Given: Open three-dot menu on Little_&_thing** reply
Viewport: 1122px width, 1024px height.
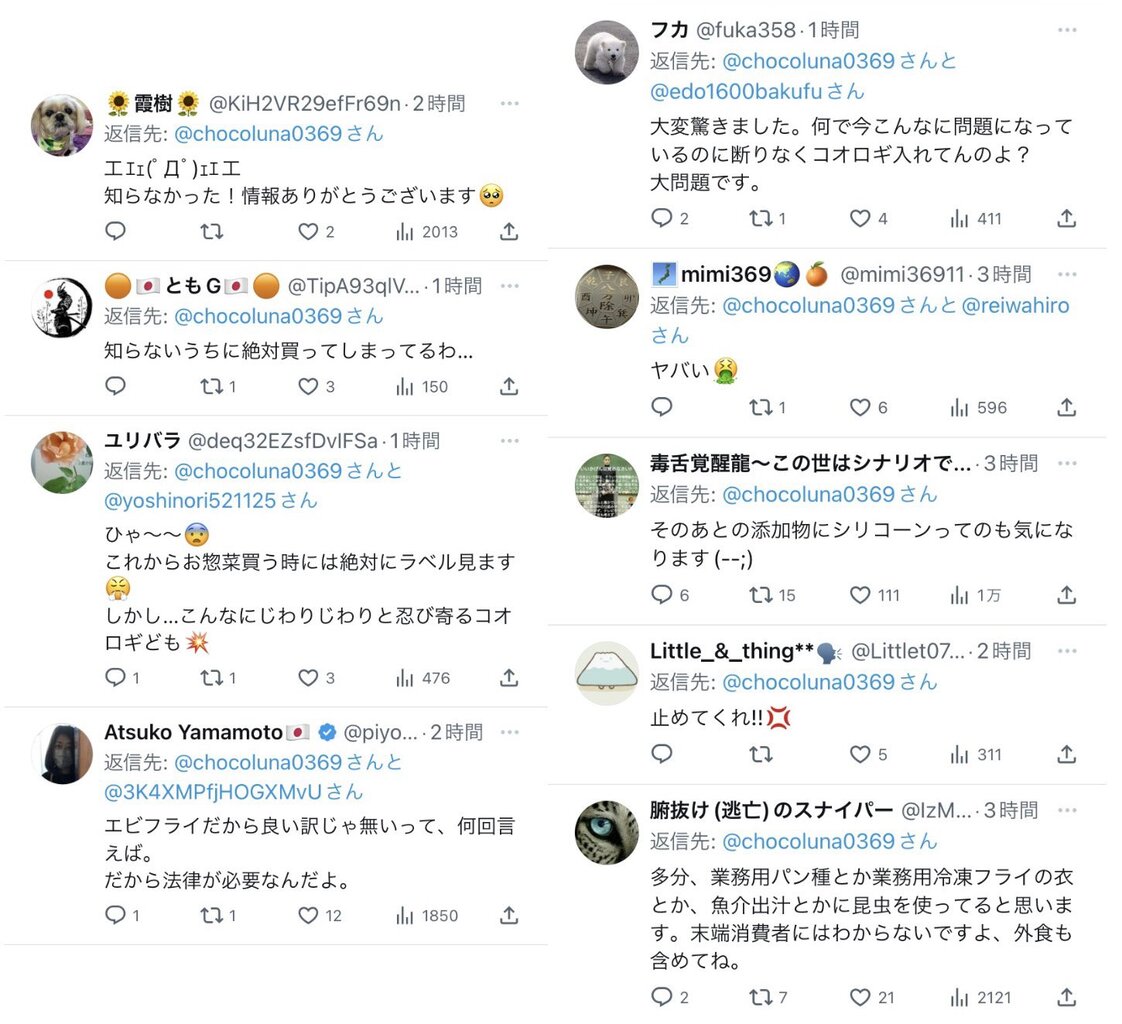Looking at the screenshot, I should pyautogui.click(x=1067, y=651).
